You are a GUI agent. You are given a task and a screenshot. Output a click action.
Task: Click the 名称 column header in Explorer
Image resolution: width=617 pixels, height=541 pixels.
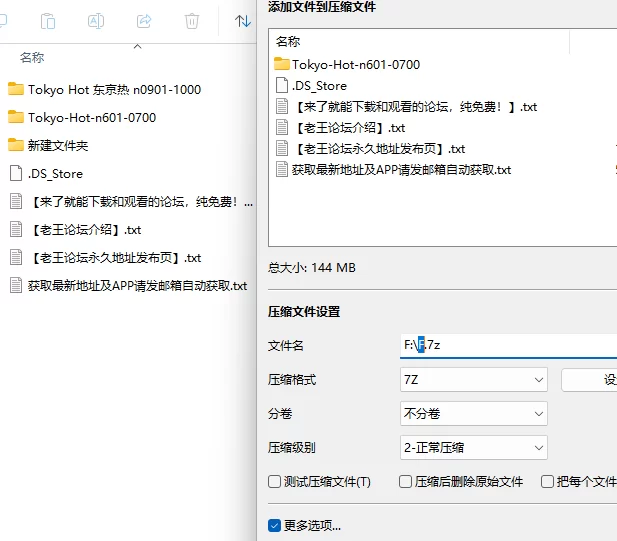32,57
